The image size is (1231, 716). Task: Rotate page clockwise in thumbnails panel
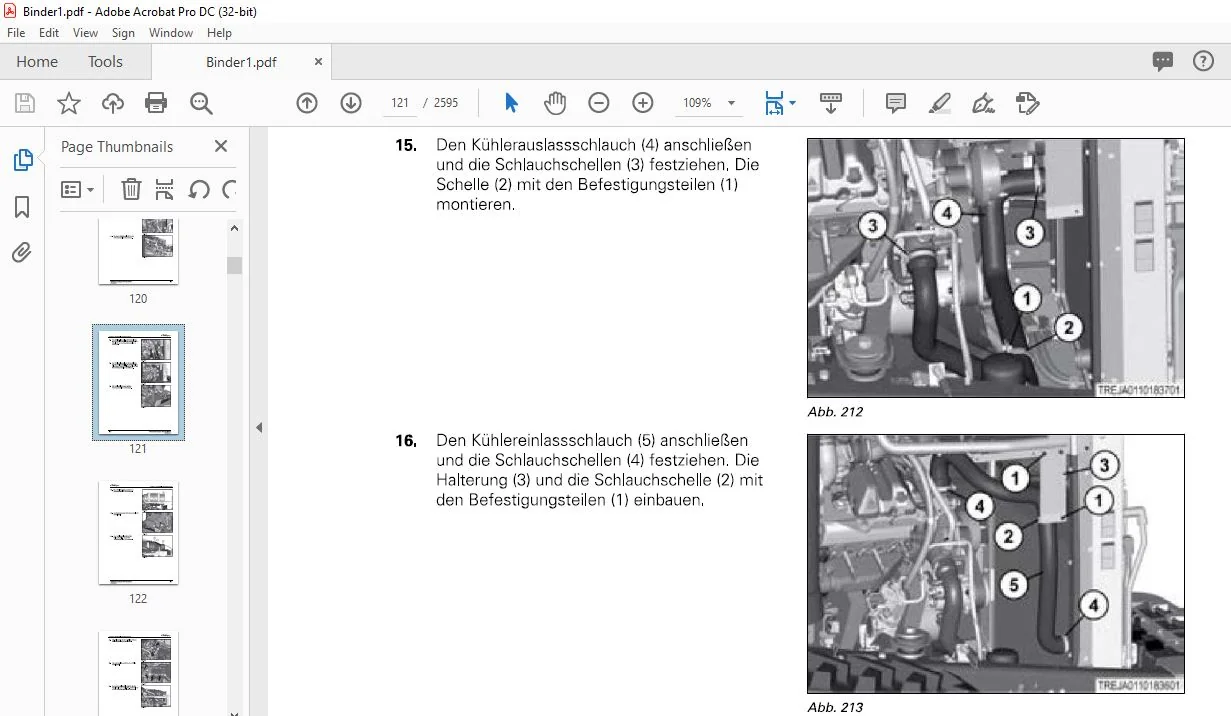coord(230,189)
